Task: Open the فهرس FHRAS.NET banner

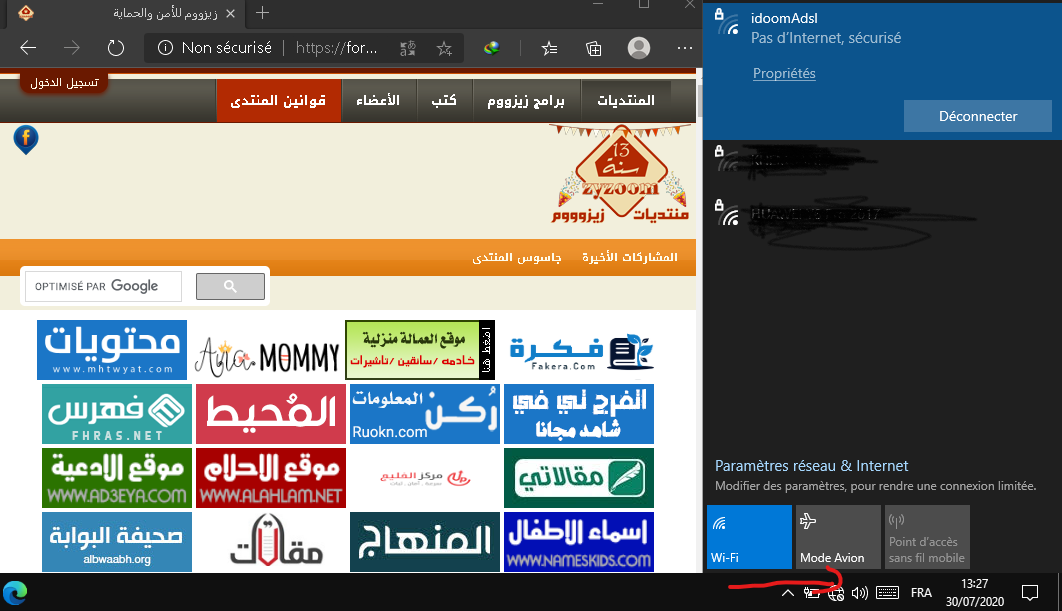Action: click(116, 414)
